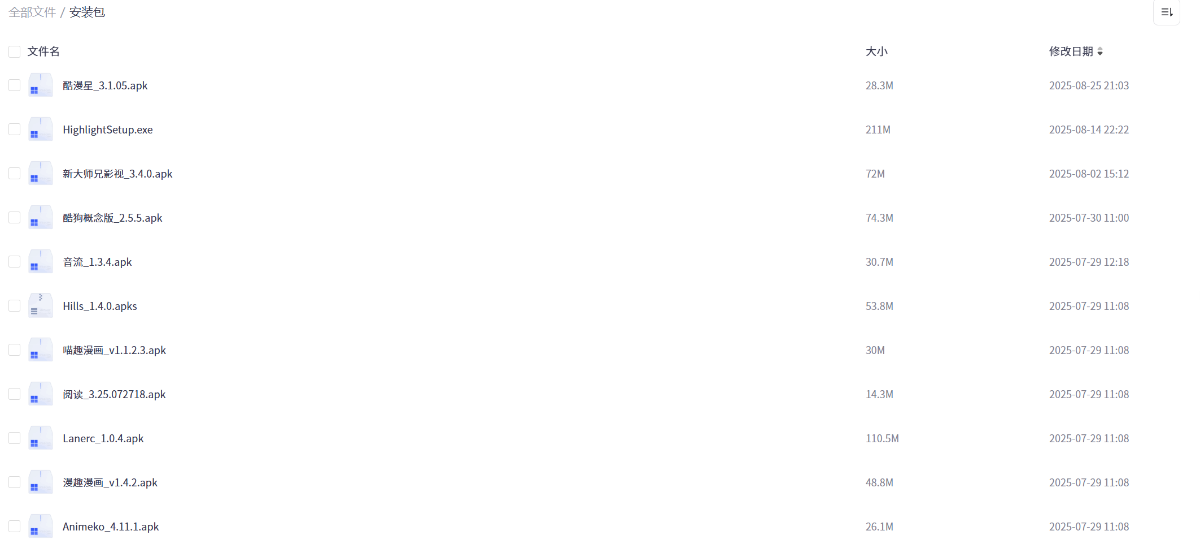This screenshot has height=548, width=1200.
Task: Click the HighlightSetup.exe file icon
Action: 40,129
